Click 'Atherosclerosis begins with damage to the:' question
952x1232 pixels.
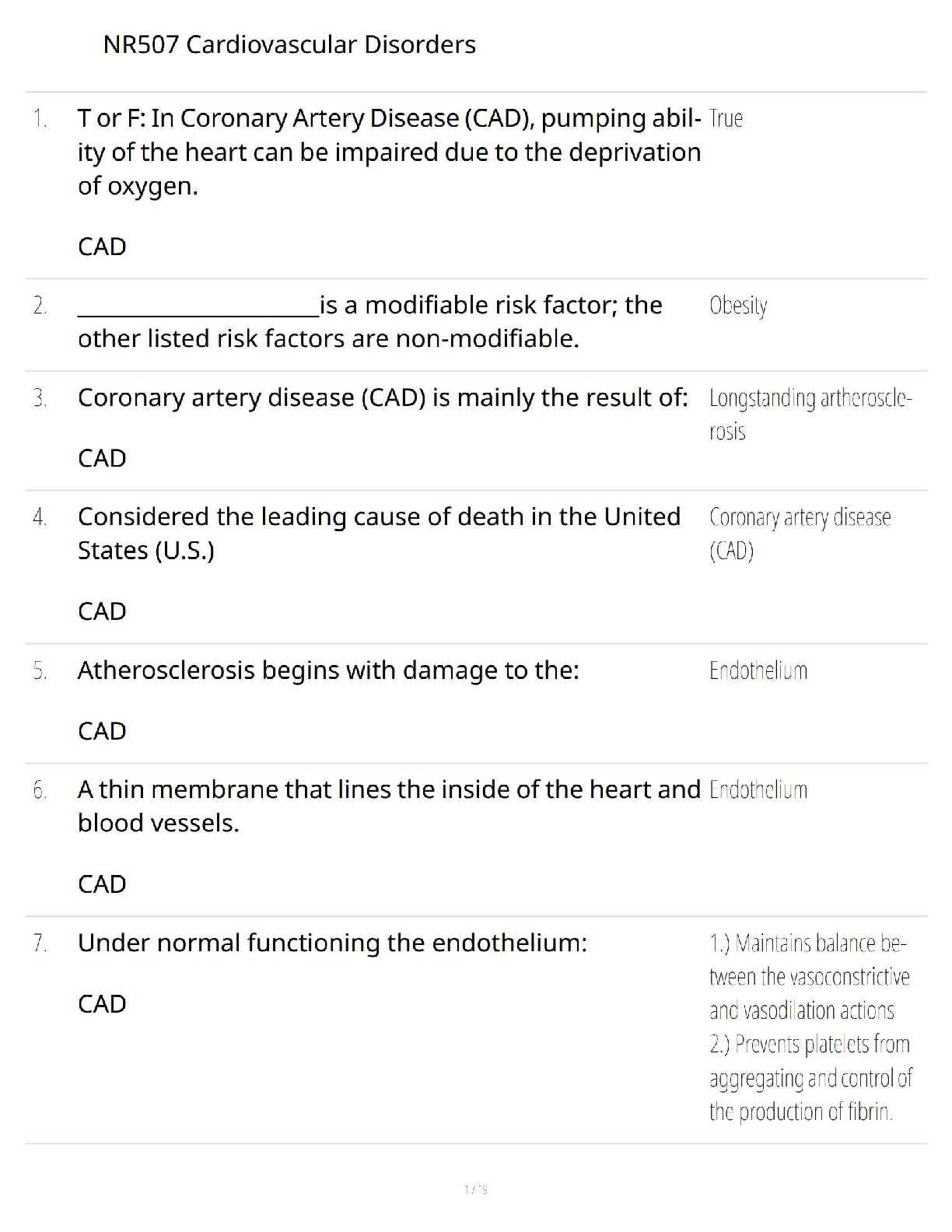click(x=328, y=670)
